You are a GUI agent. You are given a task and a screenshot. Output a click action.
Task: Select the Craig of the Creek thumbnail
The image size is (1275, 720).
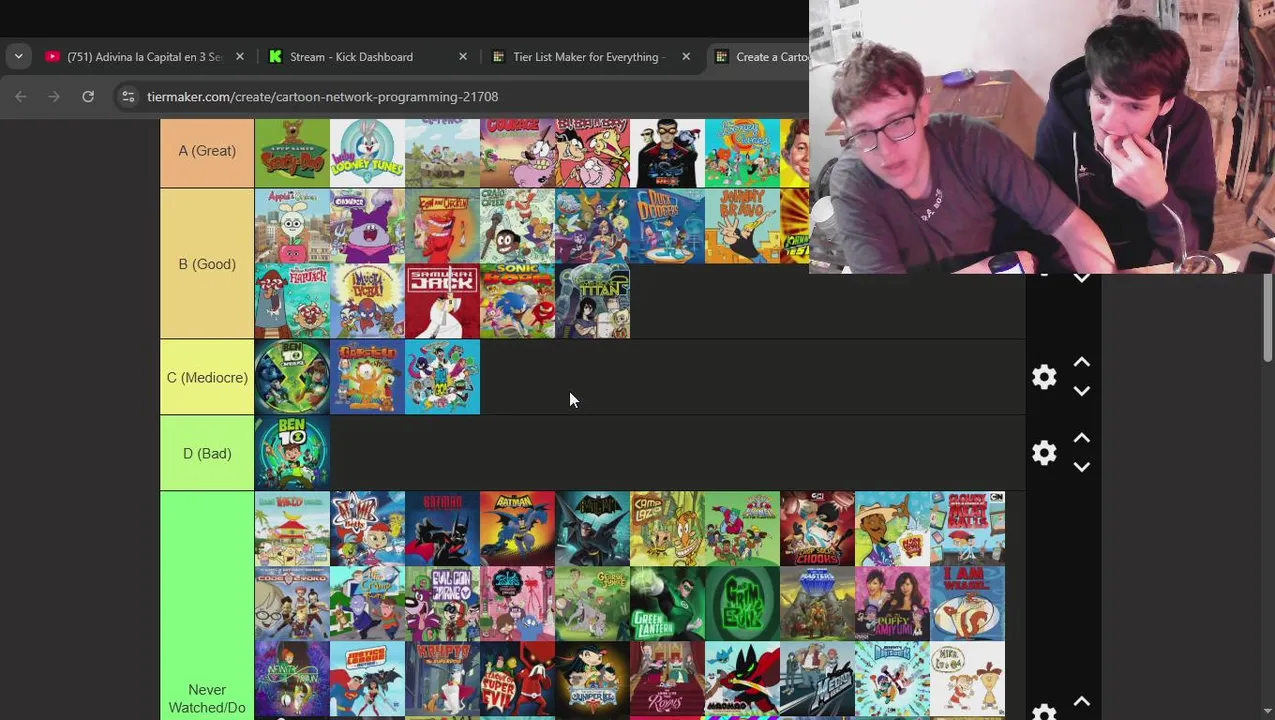coord(517,226)
